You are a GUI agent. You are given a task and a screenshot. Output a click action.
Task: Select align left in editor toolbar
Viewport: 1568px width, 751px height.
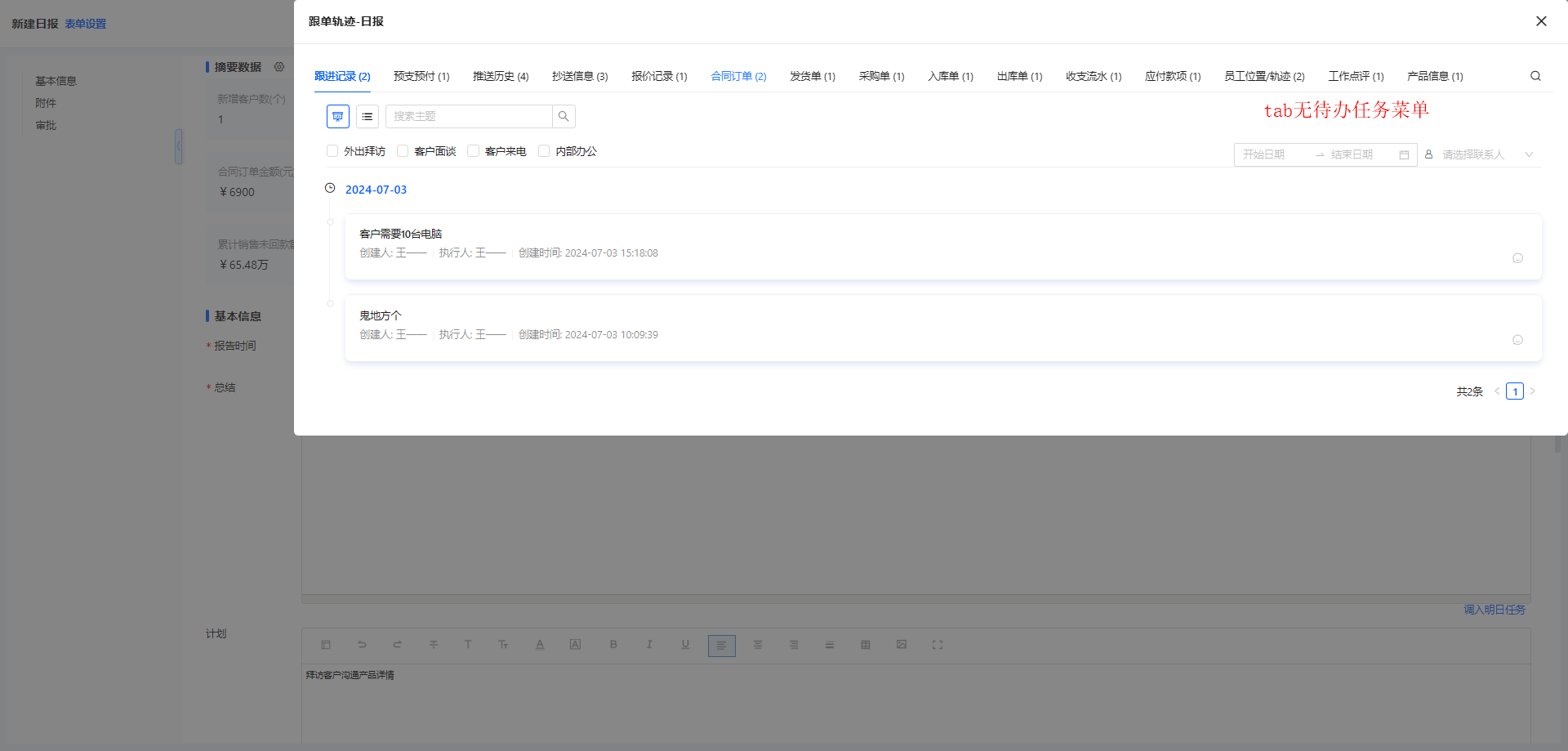coord(722,646)
